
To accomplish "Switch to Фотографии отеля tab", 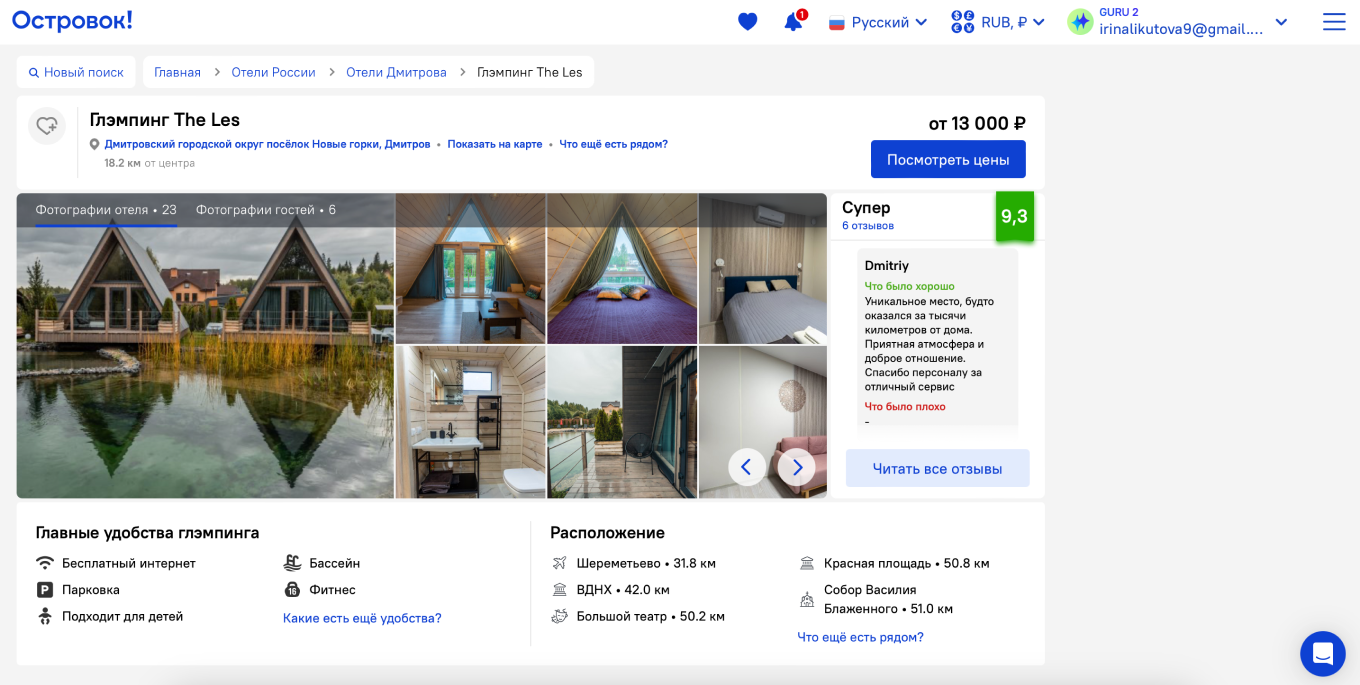I will pyautogui.click(x=106, y=210).
